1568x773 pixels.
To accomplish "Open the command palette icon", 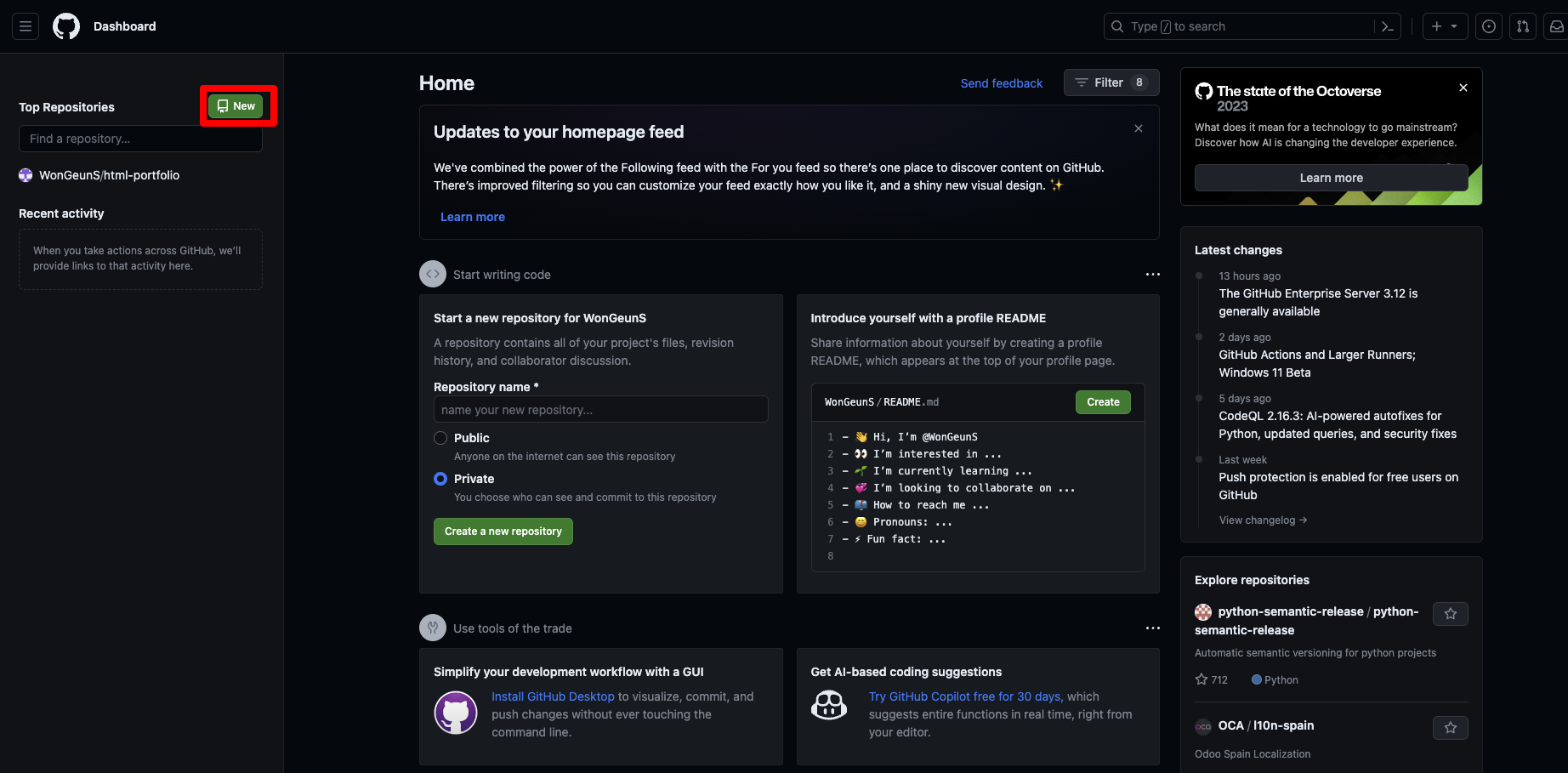I will [1387, 26].
